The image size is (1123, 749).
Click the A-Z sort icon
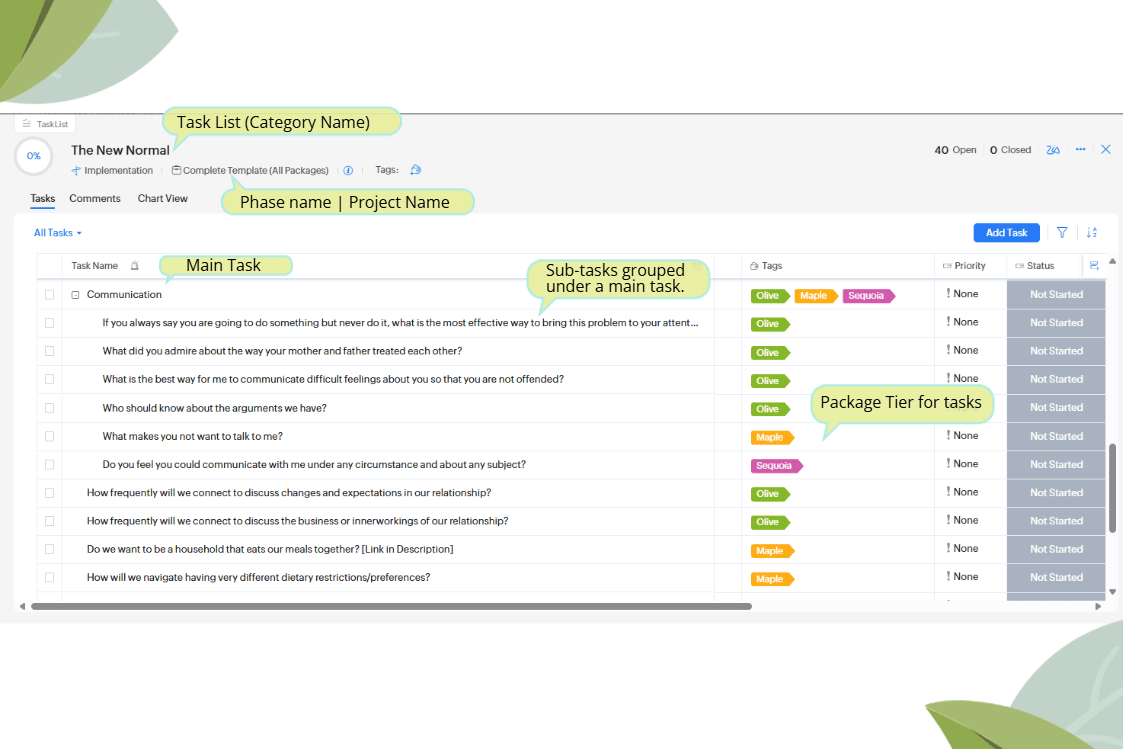[x=1092, y=233]
